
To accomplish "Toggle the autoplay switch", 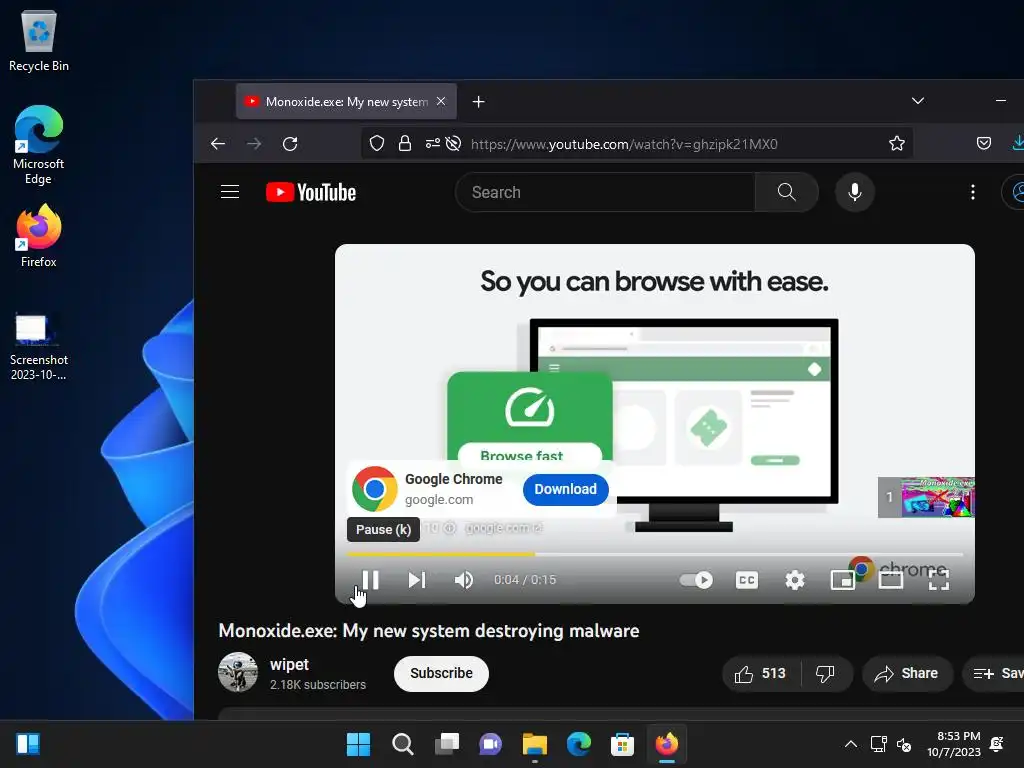I will (x=696, y=579).
